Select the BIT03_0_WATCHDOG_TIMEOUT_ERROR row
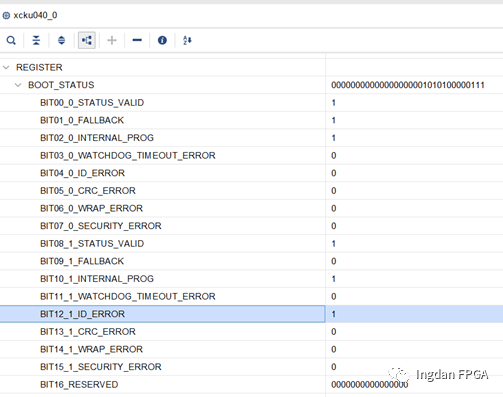 tap(251, 156)
